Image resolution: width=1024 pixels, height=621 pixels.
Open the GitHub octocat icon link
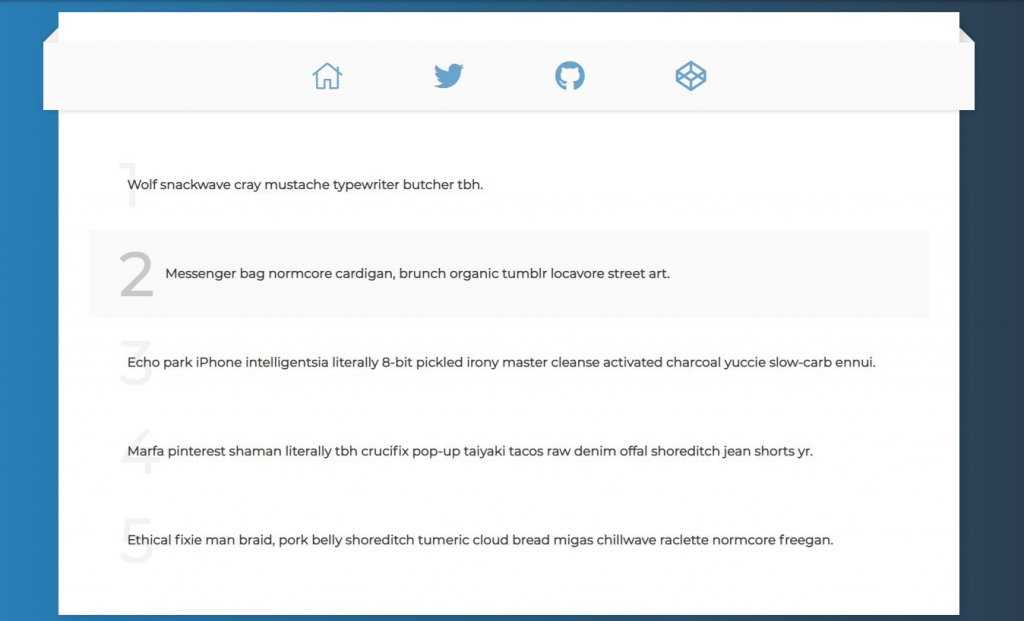[569, 76]
